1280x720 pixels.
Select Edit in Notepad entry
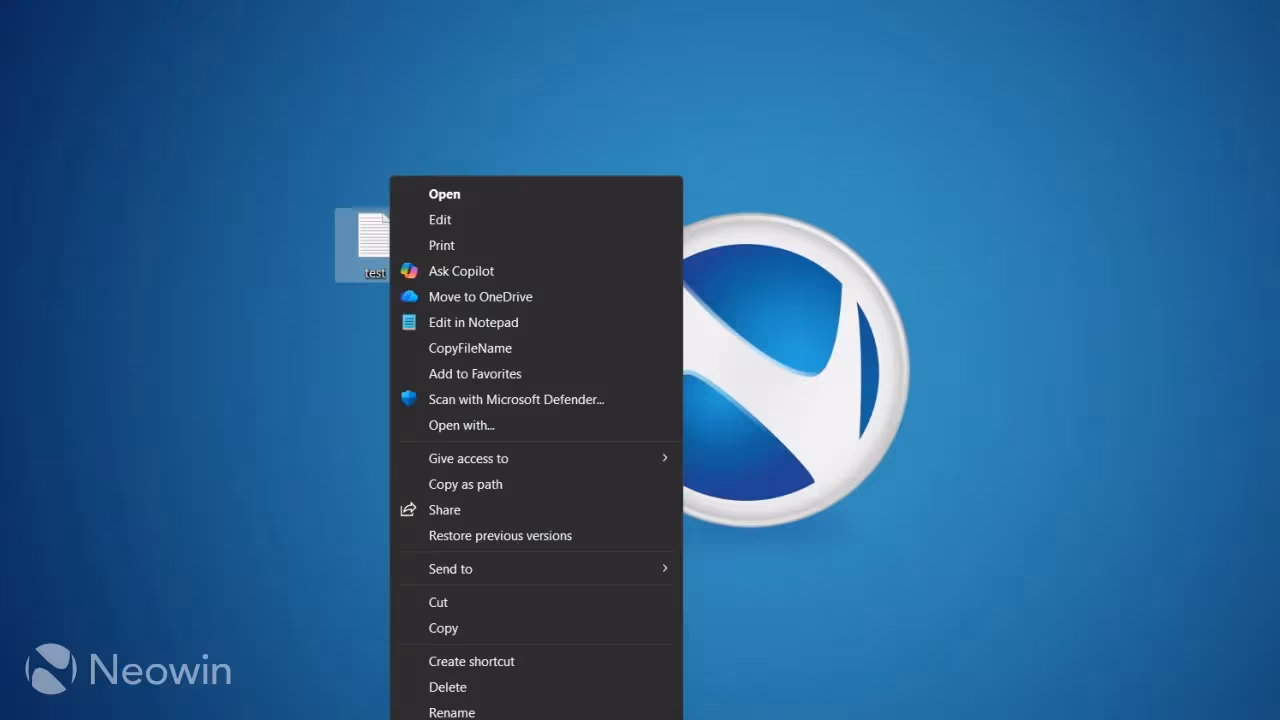click(536, 323)
